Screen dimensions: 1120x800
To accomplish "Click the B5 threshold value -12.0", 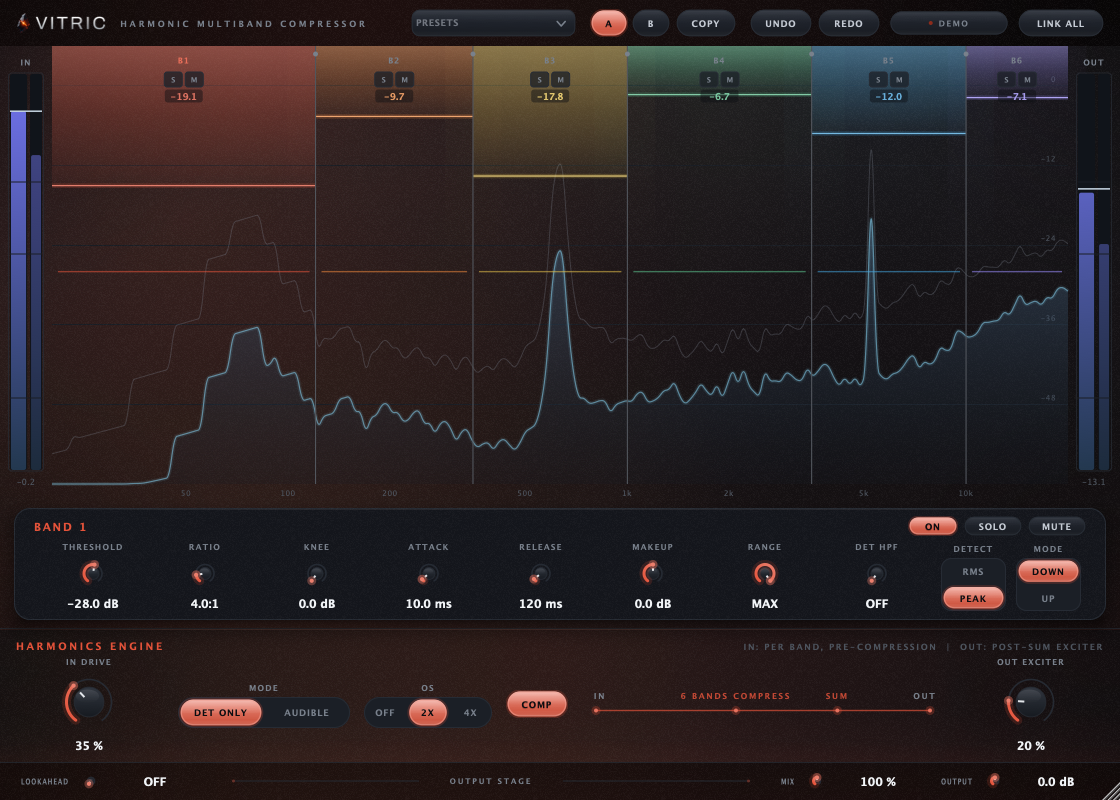I will click(x=889, y=96).
